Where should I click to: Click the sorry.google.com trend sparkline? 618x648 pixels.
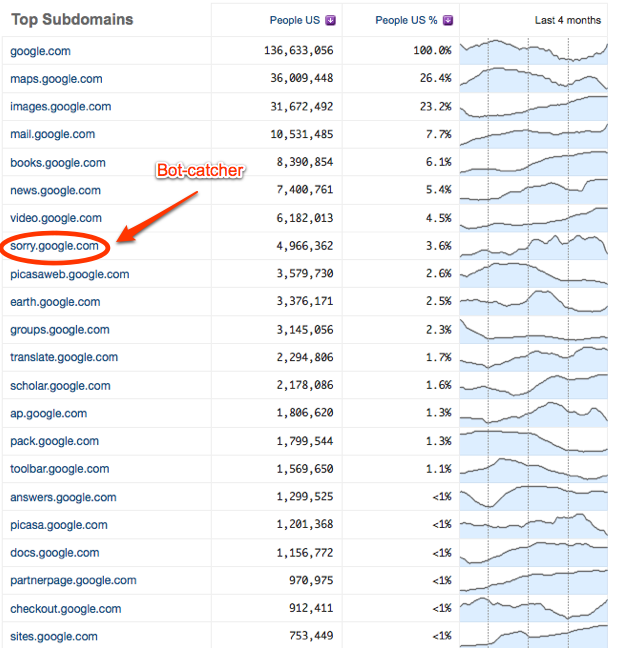point(534,246)
